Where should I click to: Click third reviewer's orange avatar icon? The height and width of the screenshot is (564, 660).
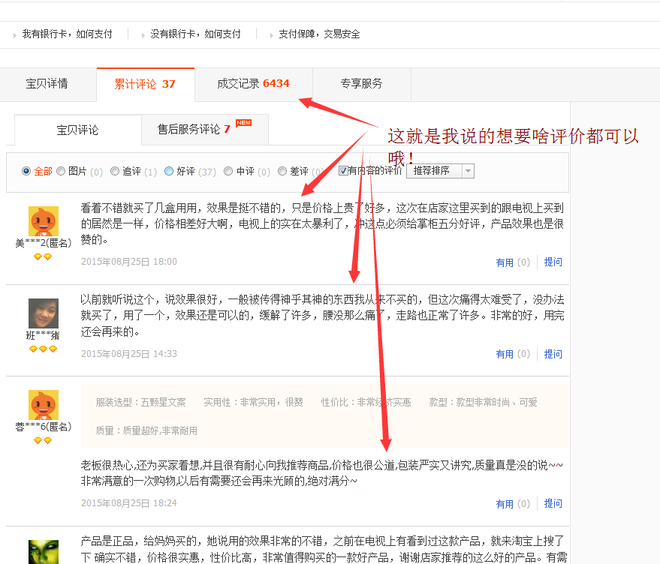click(42, 405)
